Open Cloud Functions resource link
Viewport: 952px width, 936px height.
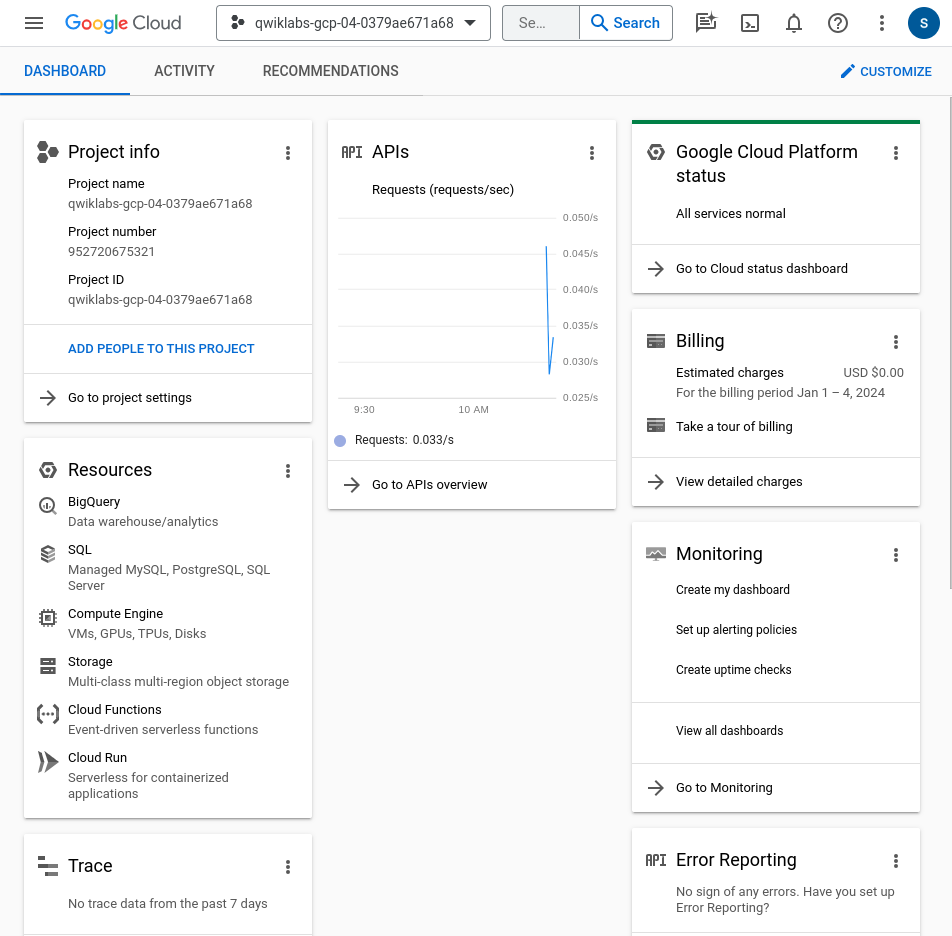coord(115,710)
